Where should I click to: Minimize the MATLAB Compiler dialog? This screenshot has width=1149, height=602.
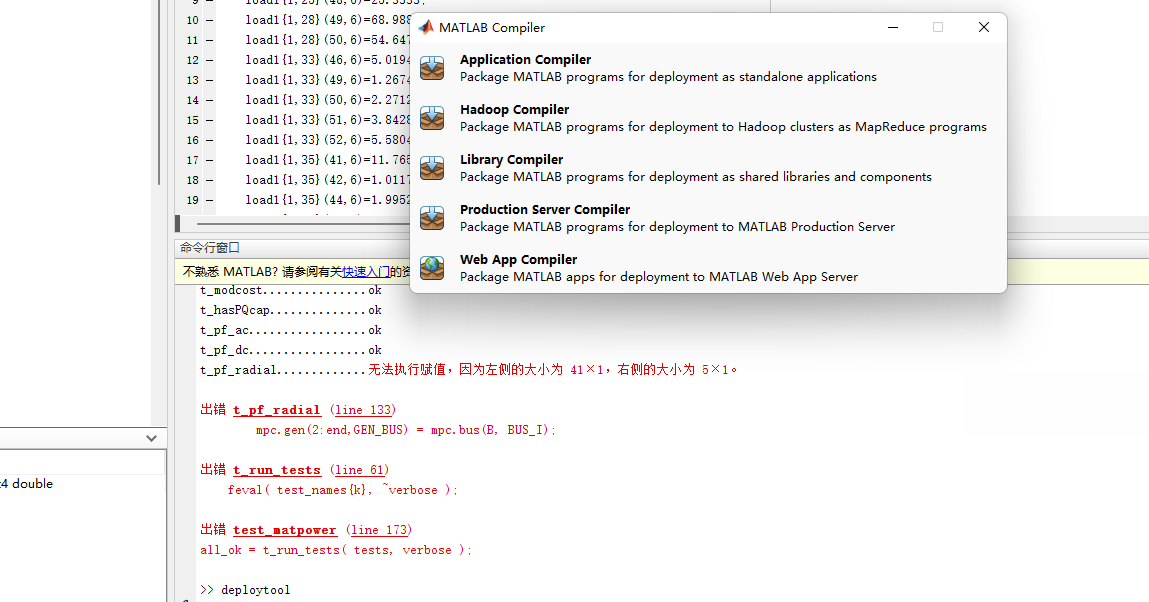[893, 27]
